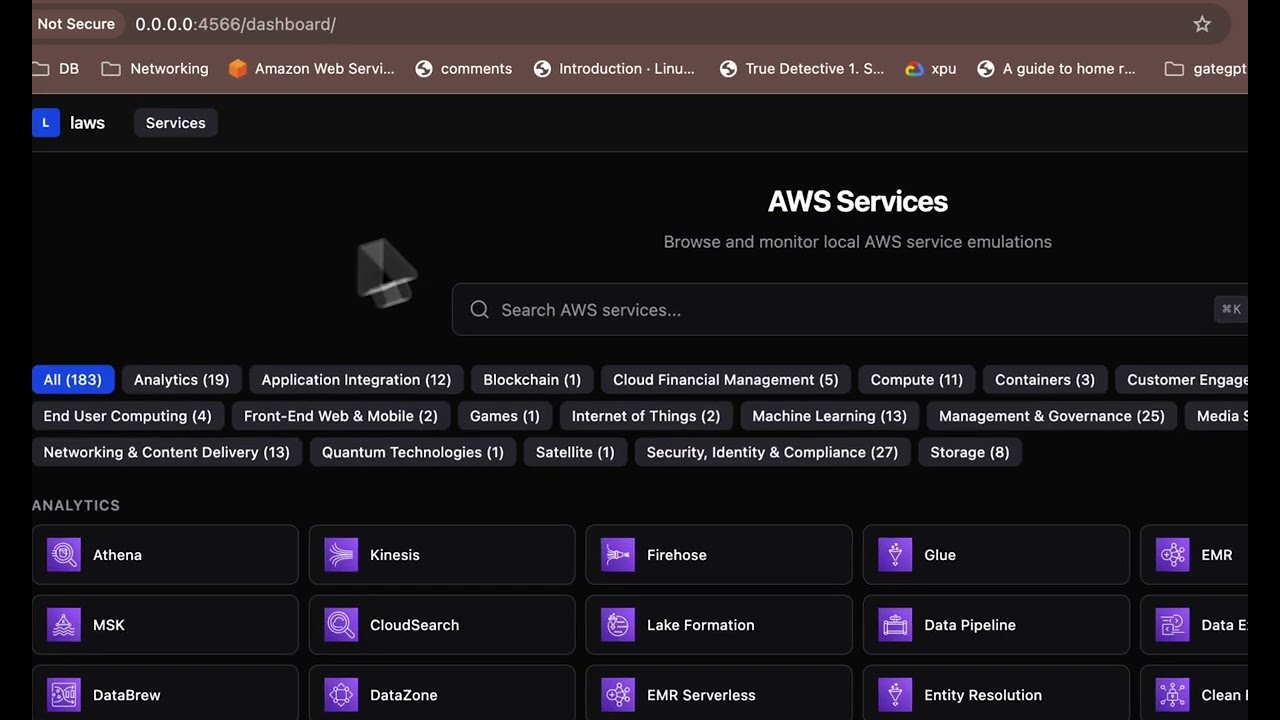Click the Data Pipeline service icon
The height and width of the screenshot is (720, 1280).
click(895, 625)
